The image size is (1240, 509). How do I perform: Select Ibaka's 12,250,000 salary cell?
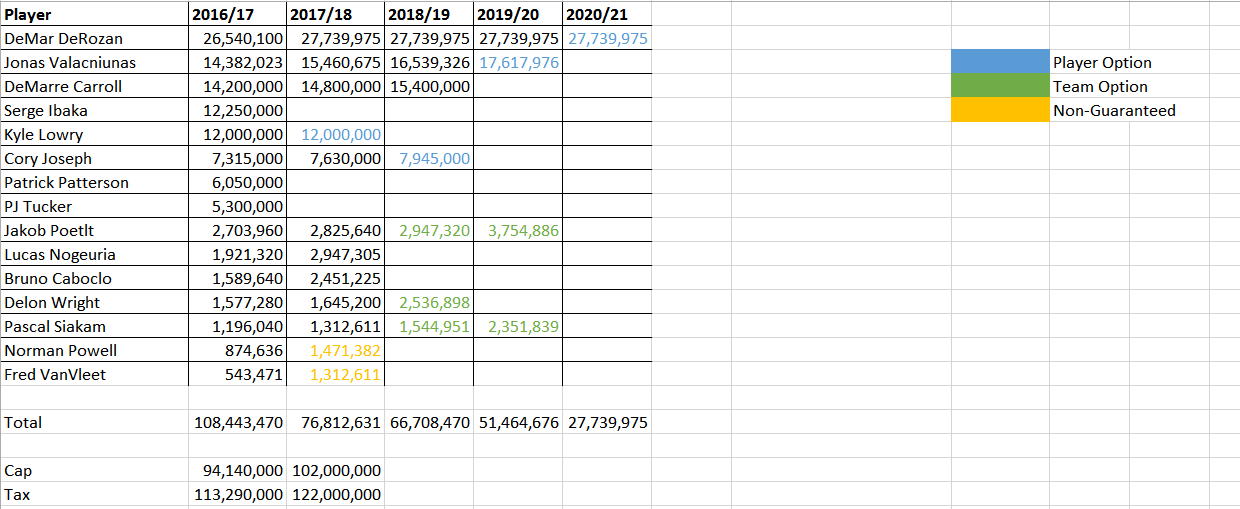coord(237,110)
